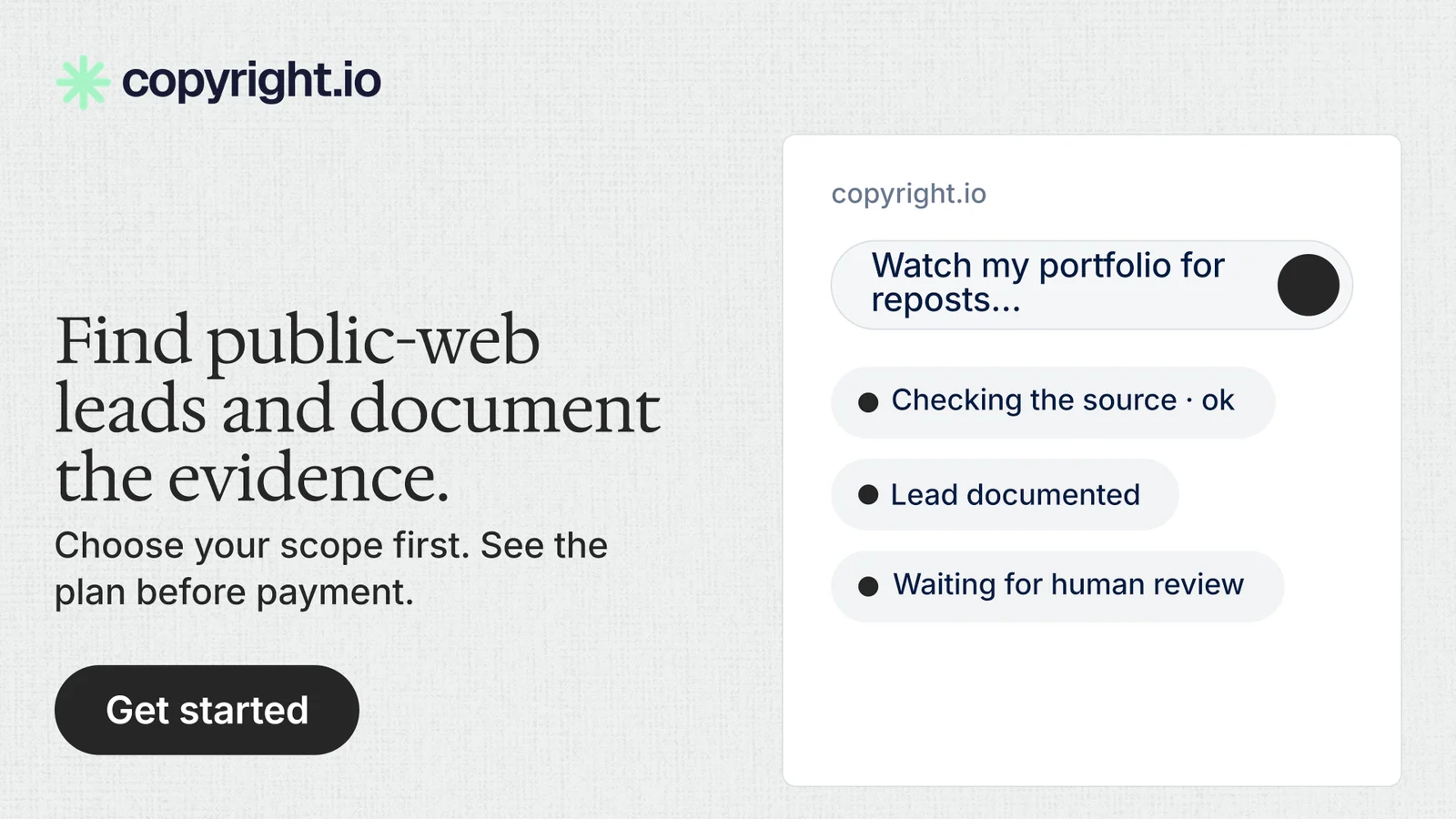This screenshot has width=1456, height=819.
Task: Click the bullet dot beside 'Waiting for human review'
Action: (x=868, y=586)
